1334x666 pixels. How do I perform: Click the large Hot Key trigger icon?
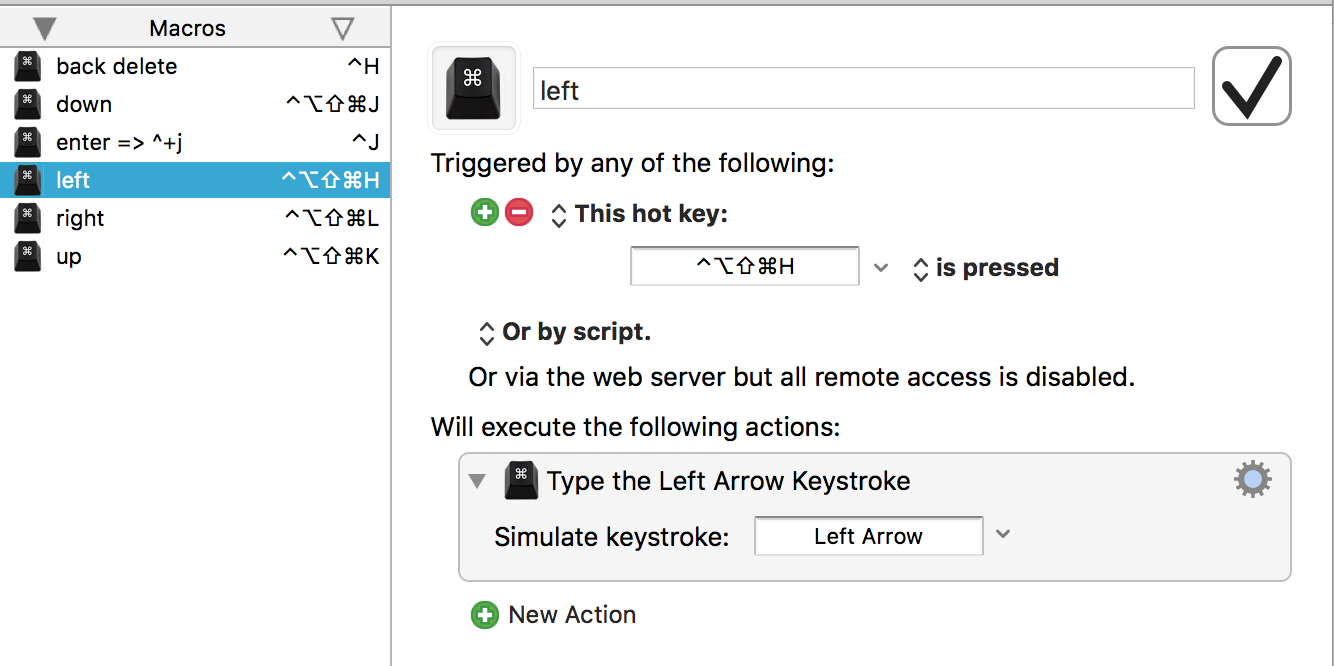click(x=473, y=88)
